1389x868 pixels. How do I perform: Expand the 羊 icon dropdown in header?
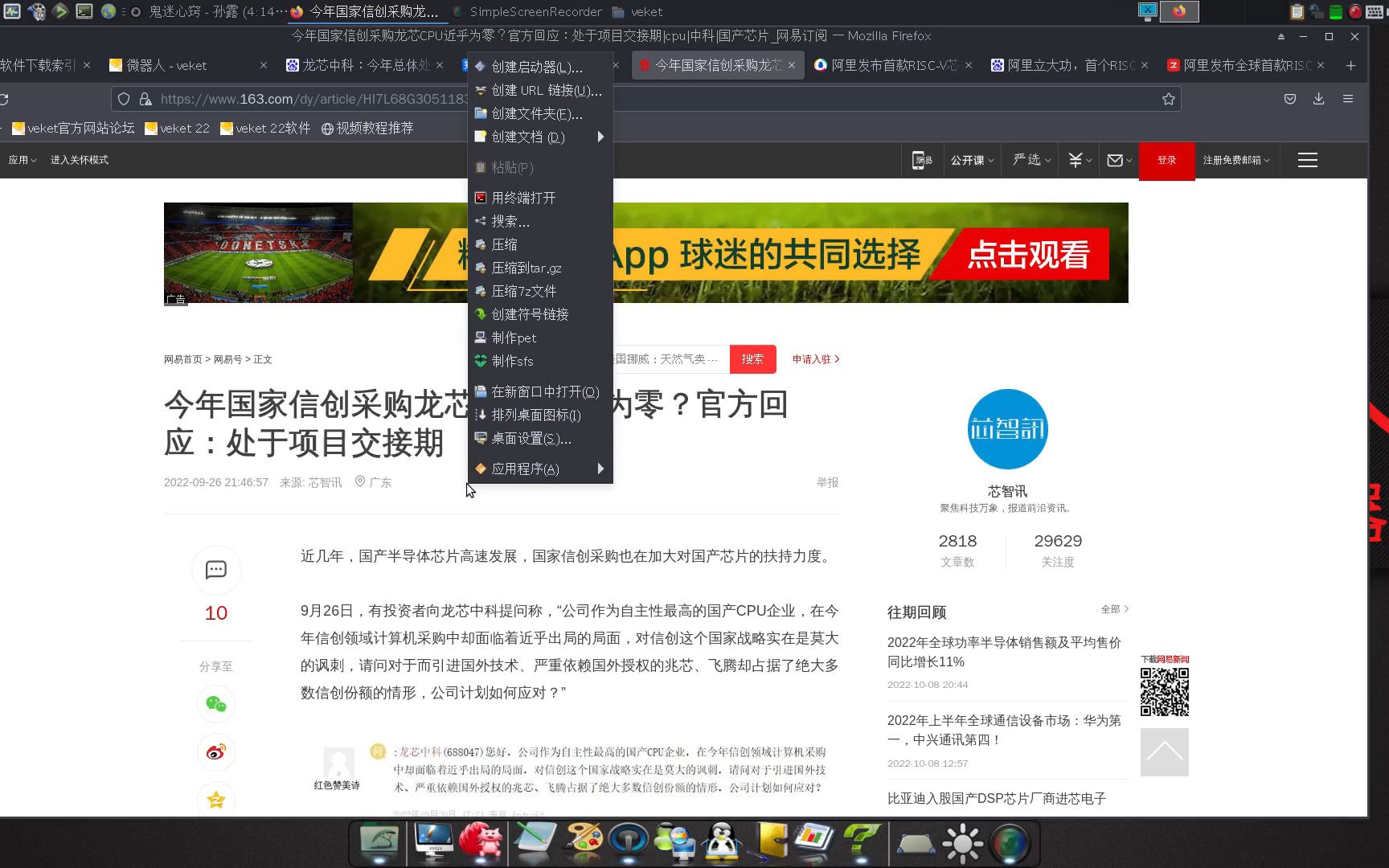point(1080,160)
